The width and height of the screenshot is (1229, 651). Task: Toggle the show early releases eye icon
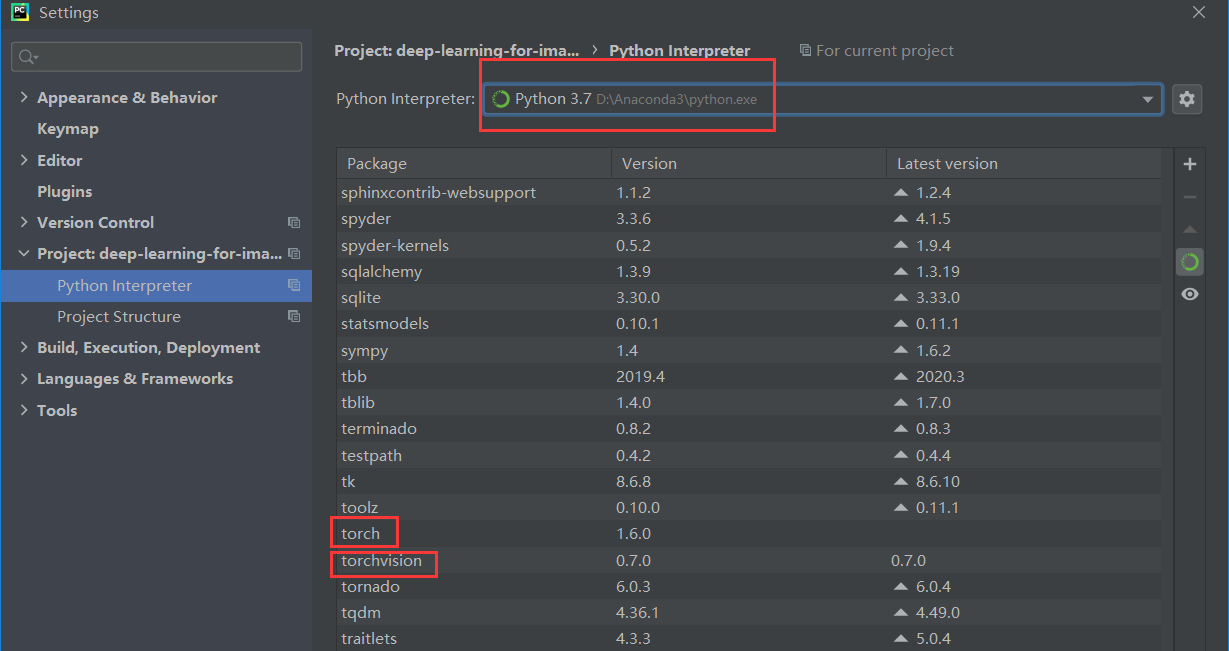click(x=1189, y=294)
